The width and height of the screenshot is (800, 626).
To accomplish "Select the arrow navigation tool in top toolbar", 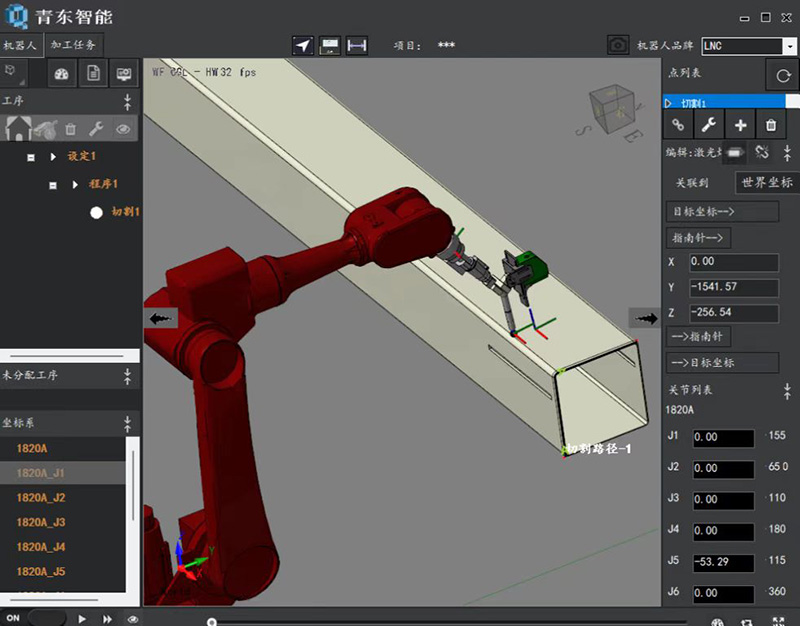I will tap(303, 46).
